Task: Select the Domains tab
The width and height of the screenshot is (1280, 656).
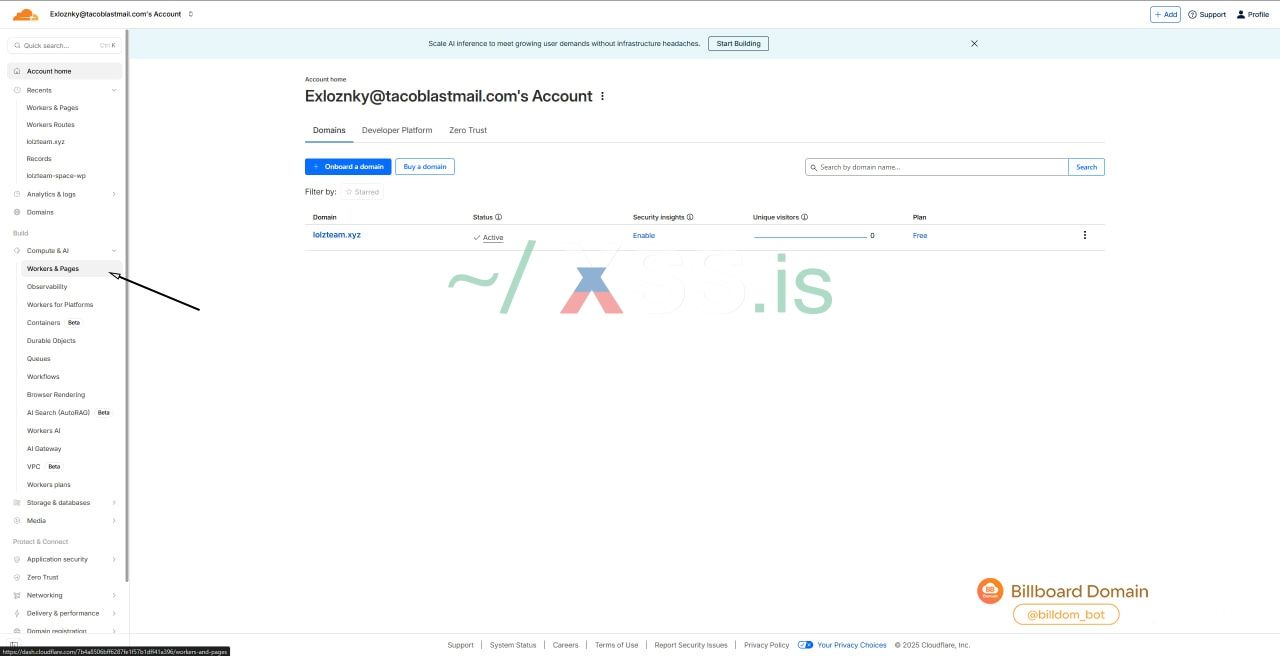Action: (329, 130)
